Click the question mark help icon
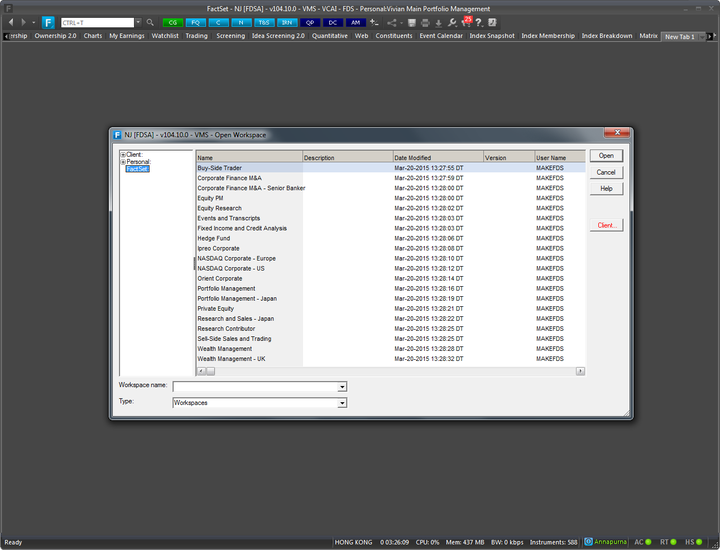The width and height of the screenshot is (720, 550). pos(479,22)
